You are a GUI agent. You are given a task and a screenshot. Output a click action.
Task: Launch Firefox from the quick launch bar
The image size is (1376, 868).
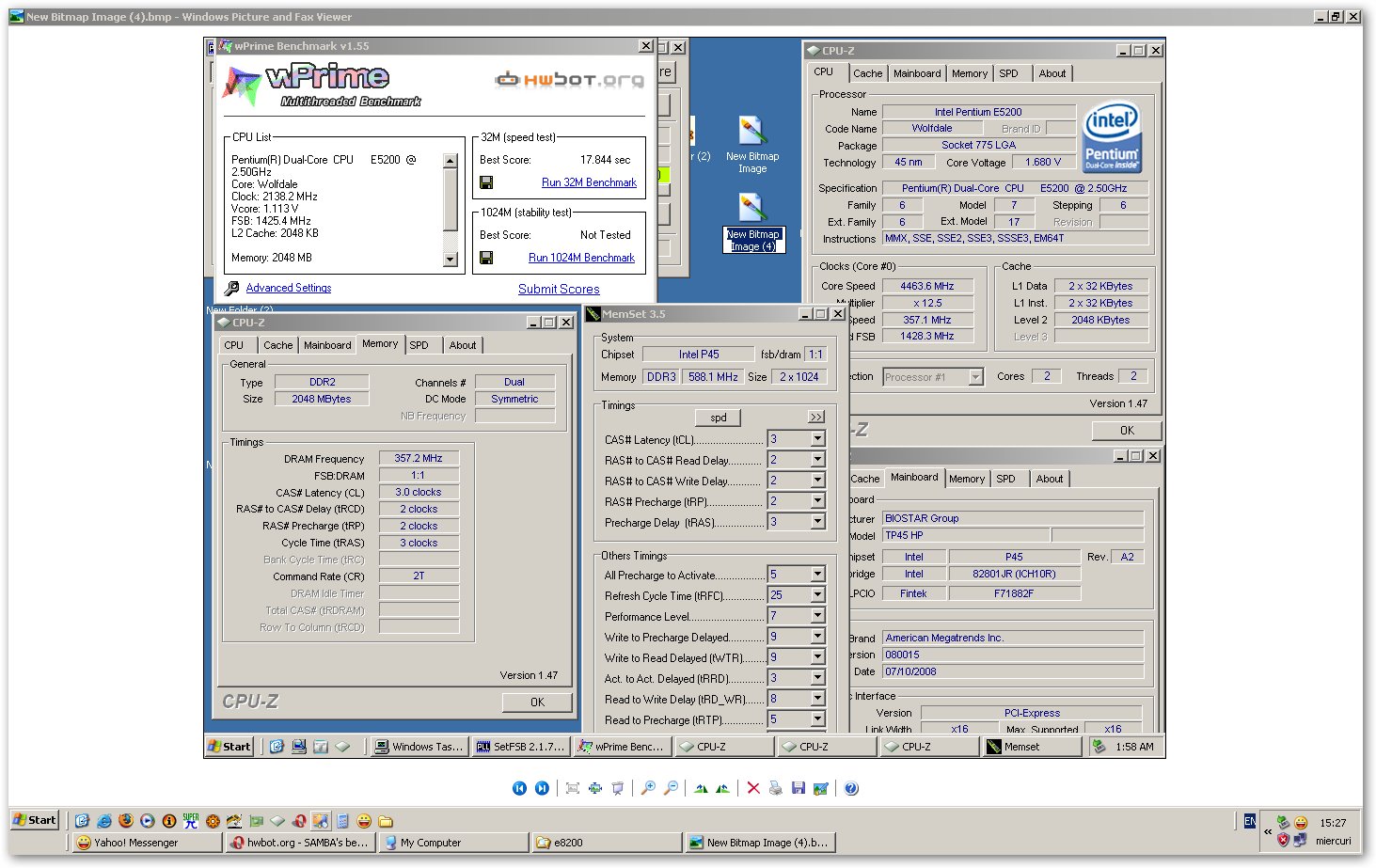point(126,820)
